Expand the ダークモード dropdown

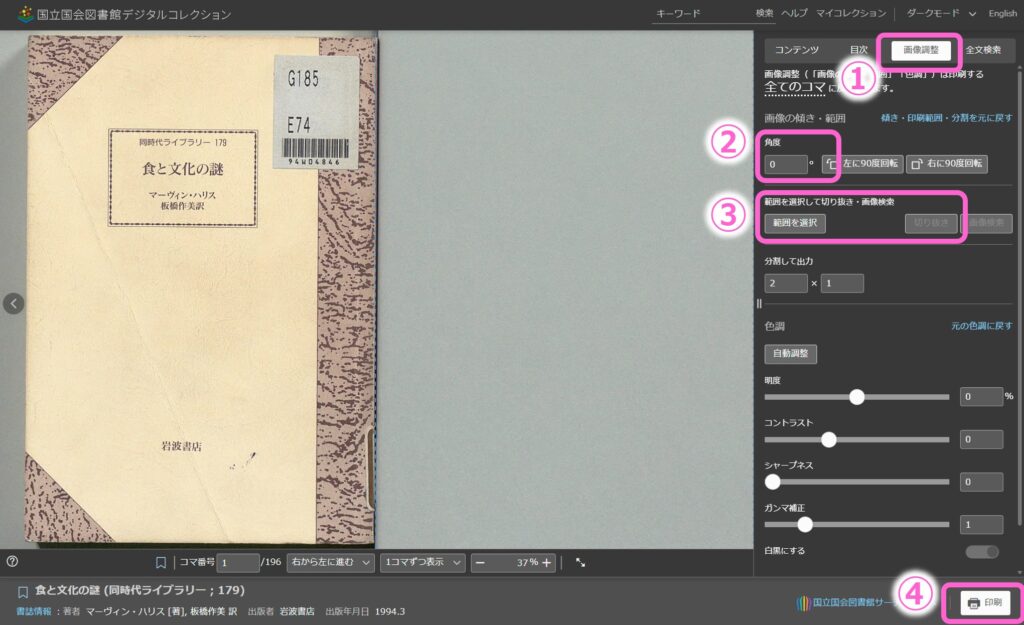click(x=940, y=13)
